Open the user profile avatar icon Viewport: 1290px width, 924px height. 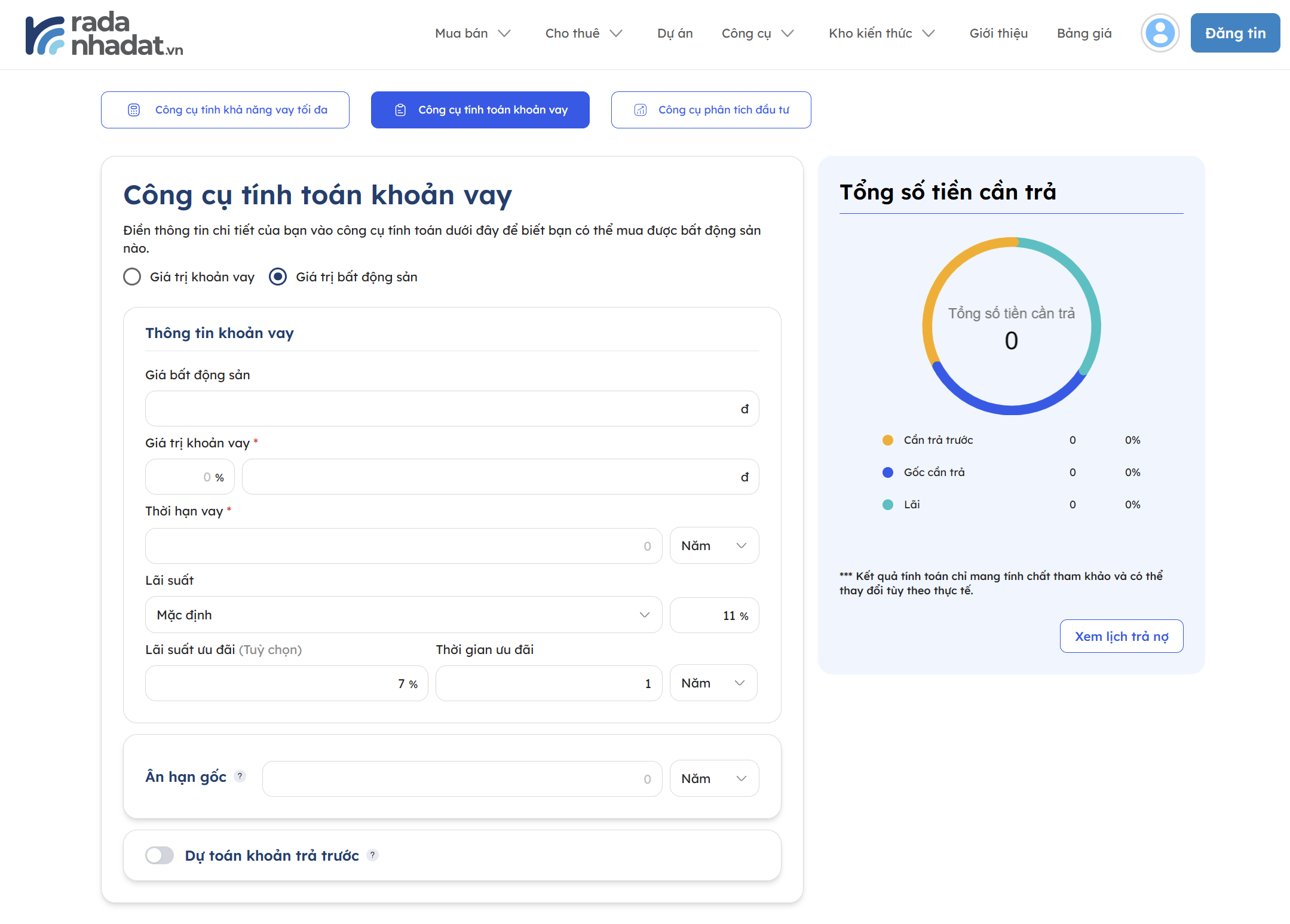[x=1160, y=33]
